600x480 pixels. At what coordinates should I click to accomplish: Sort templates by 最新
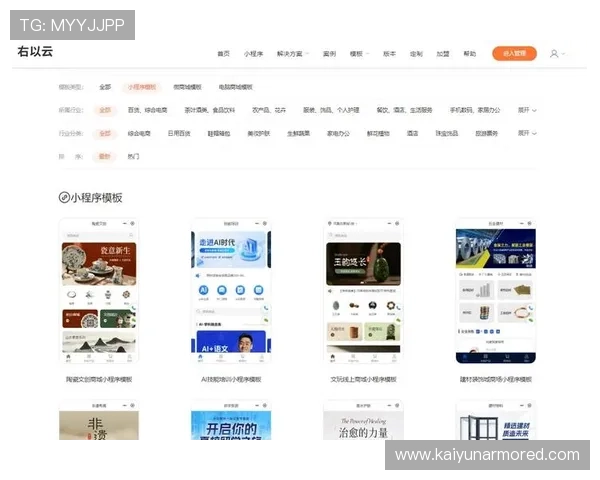pyautogui.click(x=104, y=157)
